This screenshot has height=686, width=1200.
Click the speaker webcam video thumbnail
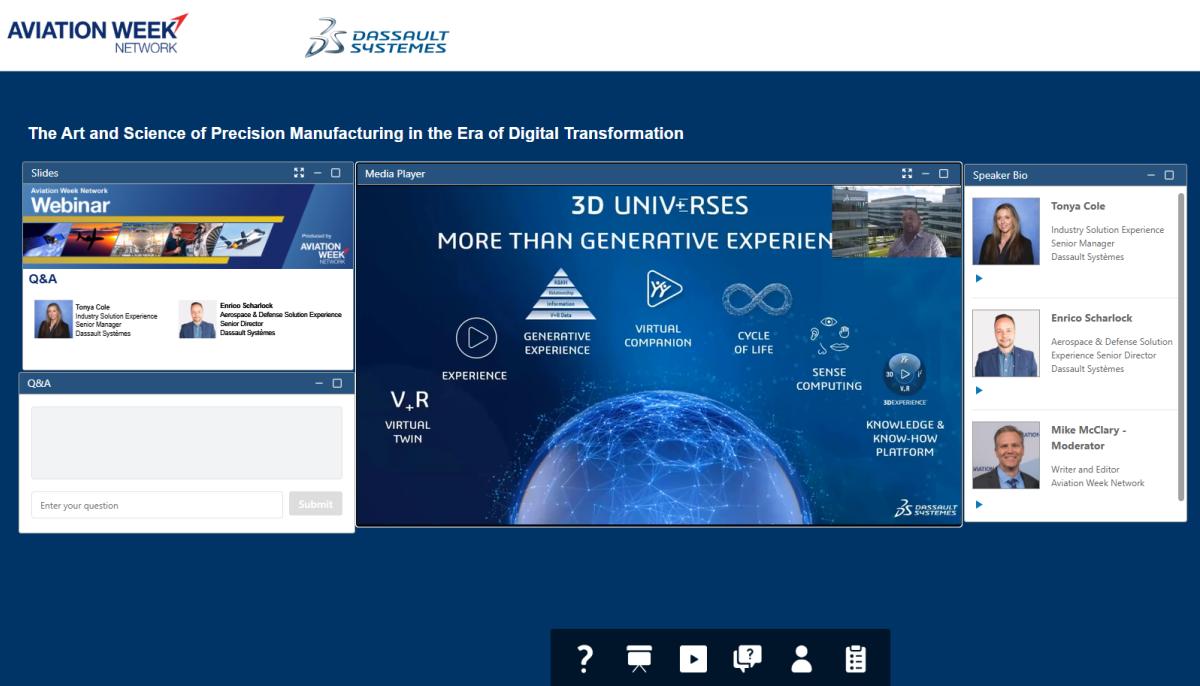click(x=896, y=222)
